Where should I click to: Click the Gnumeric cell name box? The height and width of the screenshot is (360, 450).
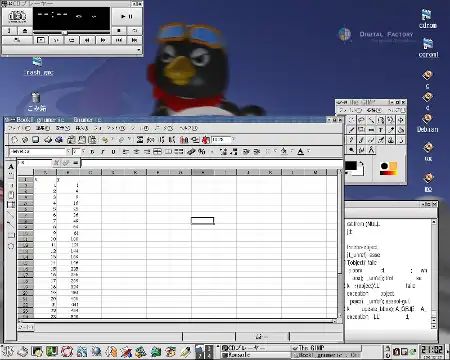(34, 163)
